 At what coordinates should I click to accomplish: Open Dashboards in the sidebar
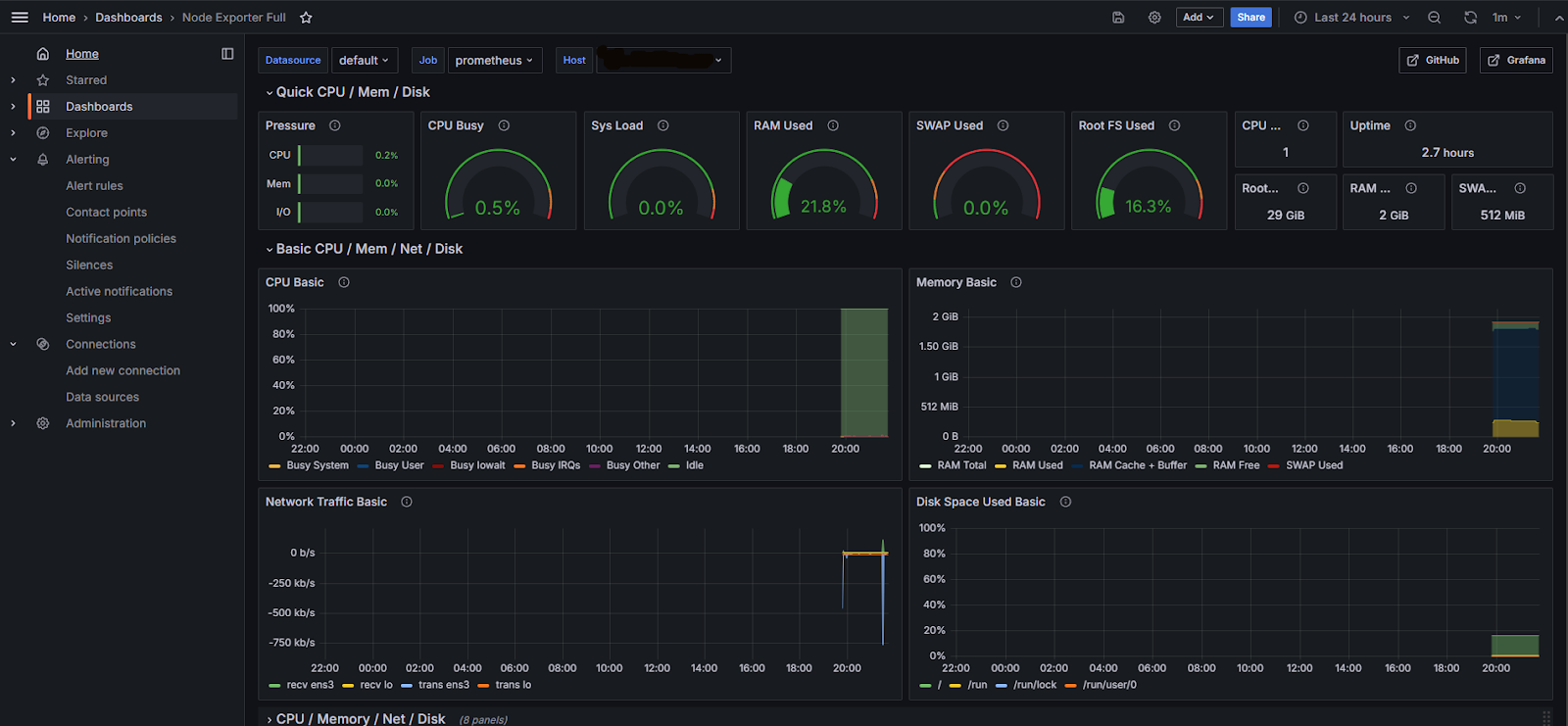99,107
